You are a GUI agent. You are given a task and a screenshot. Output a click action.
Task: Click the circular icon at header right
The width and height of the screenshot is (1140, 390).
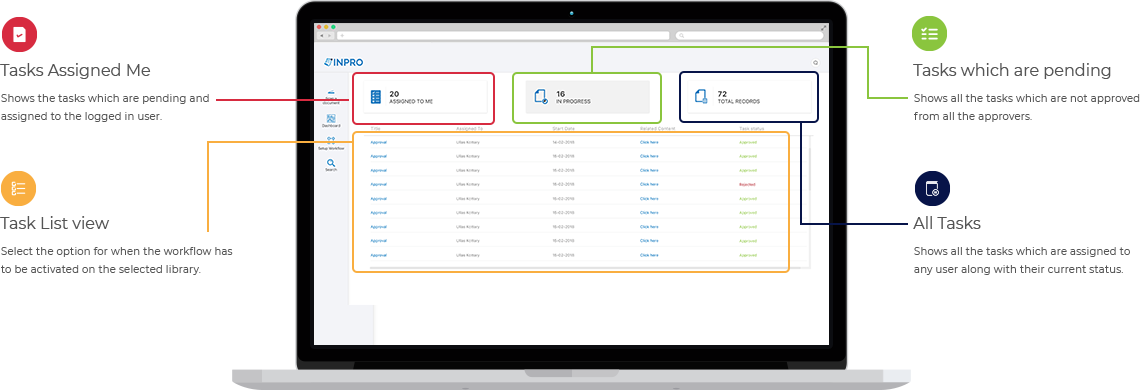[x=816, y=63]
